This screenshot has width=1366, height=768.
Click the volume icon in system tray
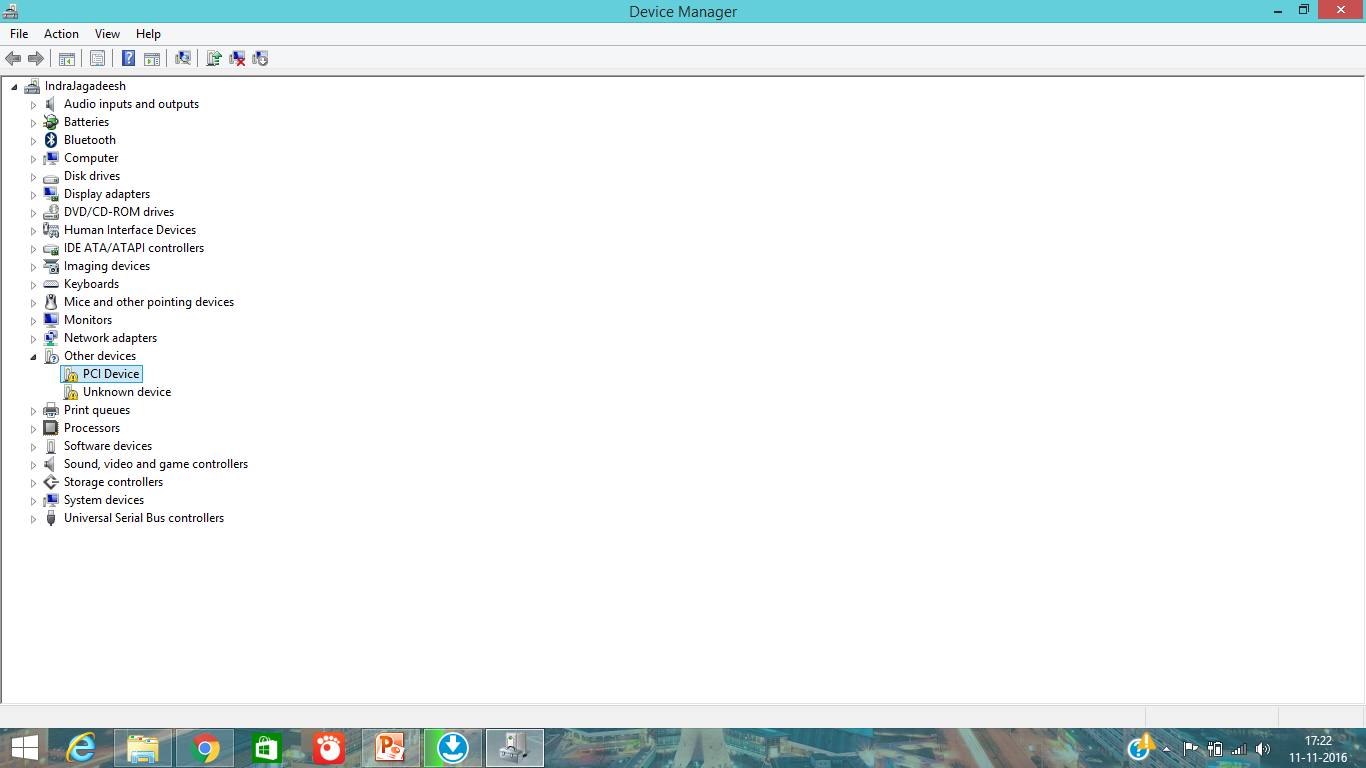(x=1261, y=748)
